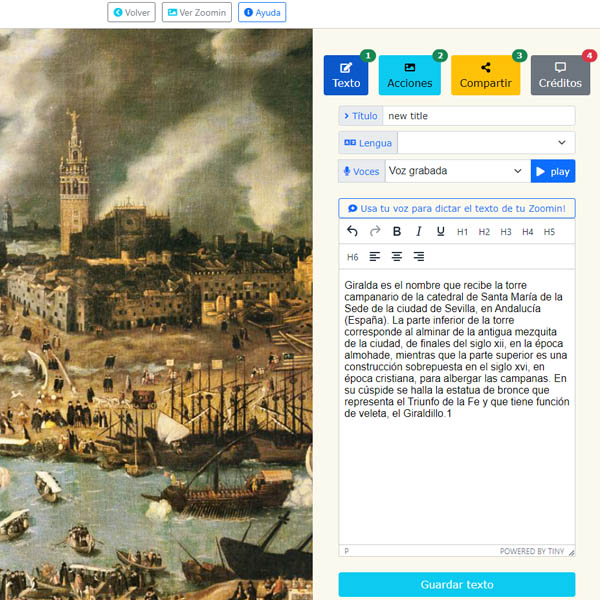The height and width of the screenshot is (600, 600).
Task: Align text to the left
Action: pyautogui.click(x=375, y=257)
